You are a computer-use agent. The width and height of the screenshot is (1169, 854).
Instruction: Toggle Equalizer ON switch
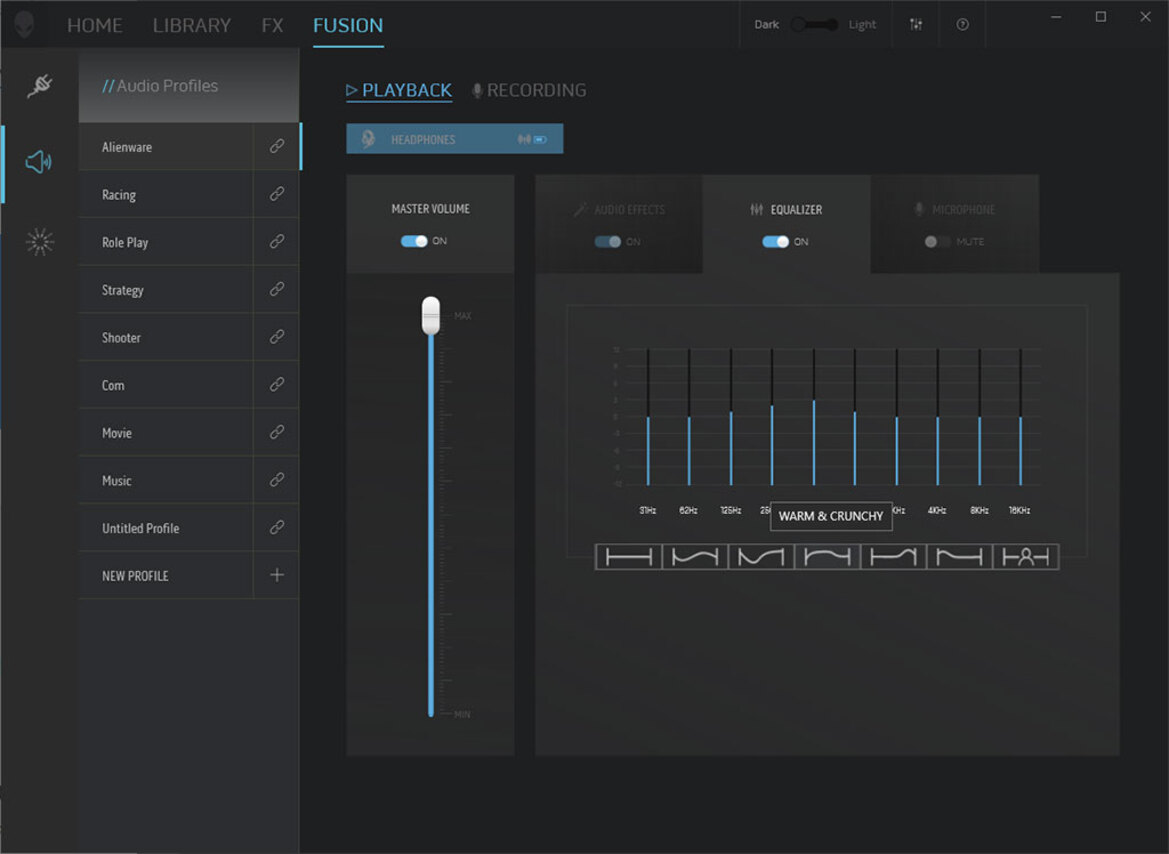[x=775, y=242]
